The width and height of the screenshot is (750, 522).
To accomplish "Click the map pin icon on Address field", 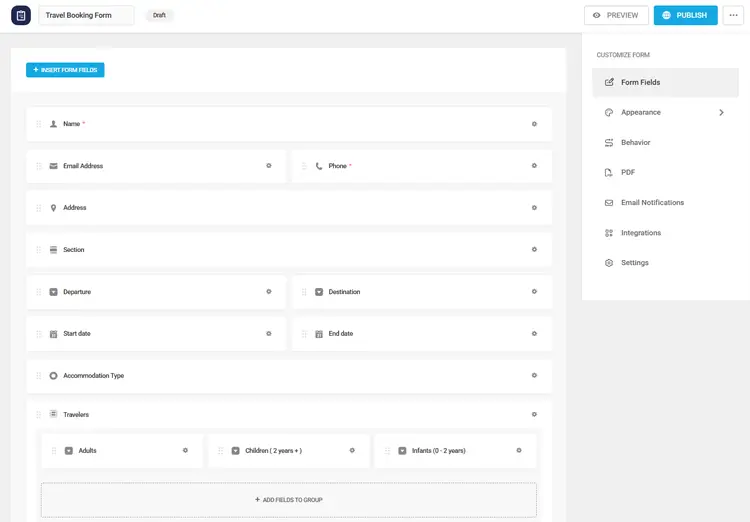I will click(x=54, y=208).
